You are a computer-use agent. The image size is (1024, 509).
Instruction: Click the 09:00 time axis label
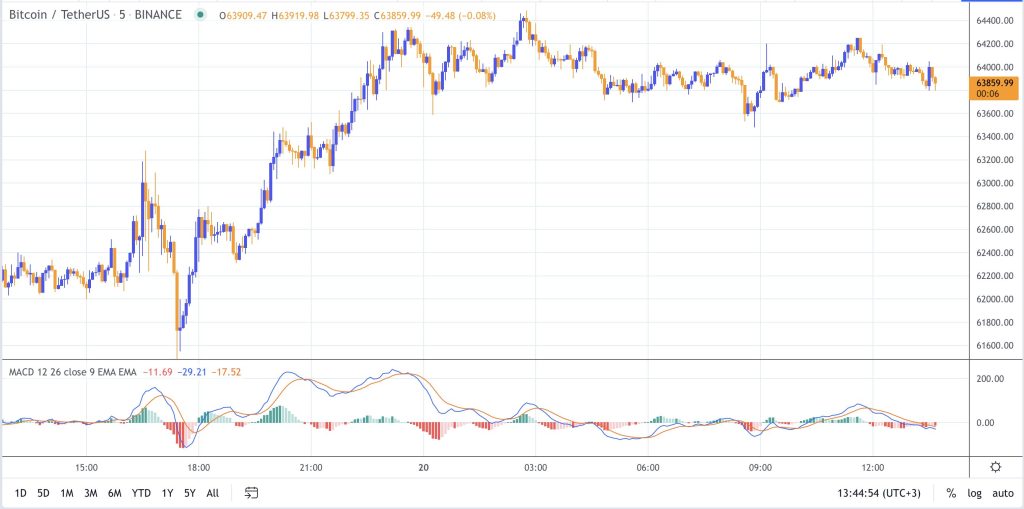pyautogui.click(x=761, y=467)
